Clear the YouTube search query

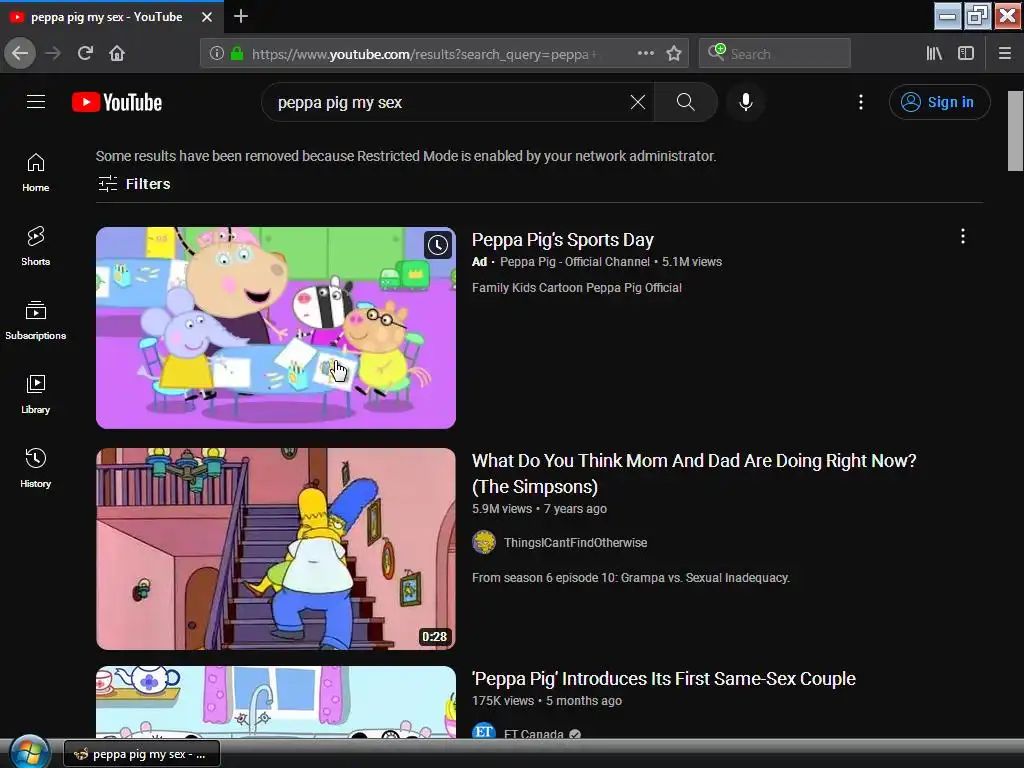(637, 102)
